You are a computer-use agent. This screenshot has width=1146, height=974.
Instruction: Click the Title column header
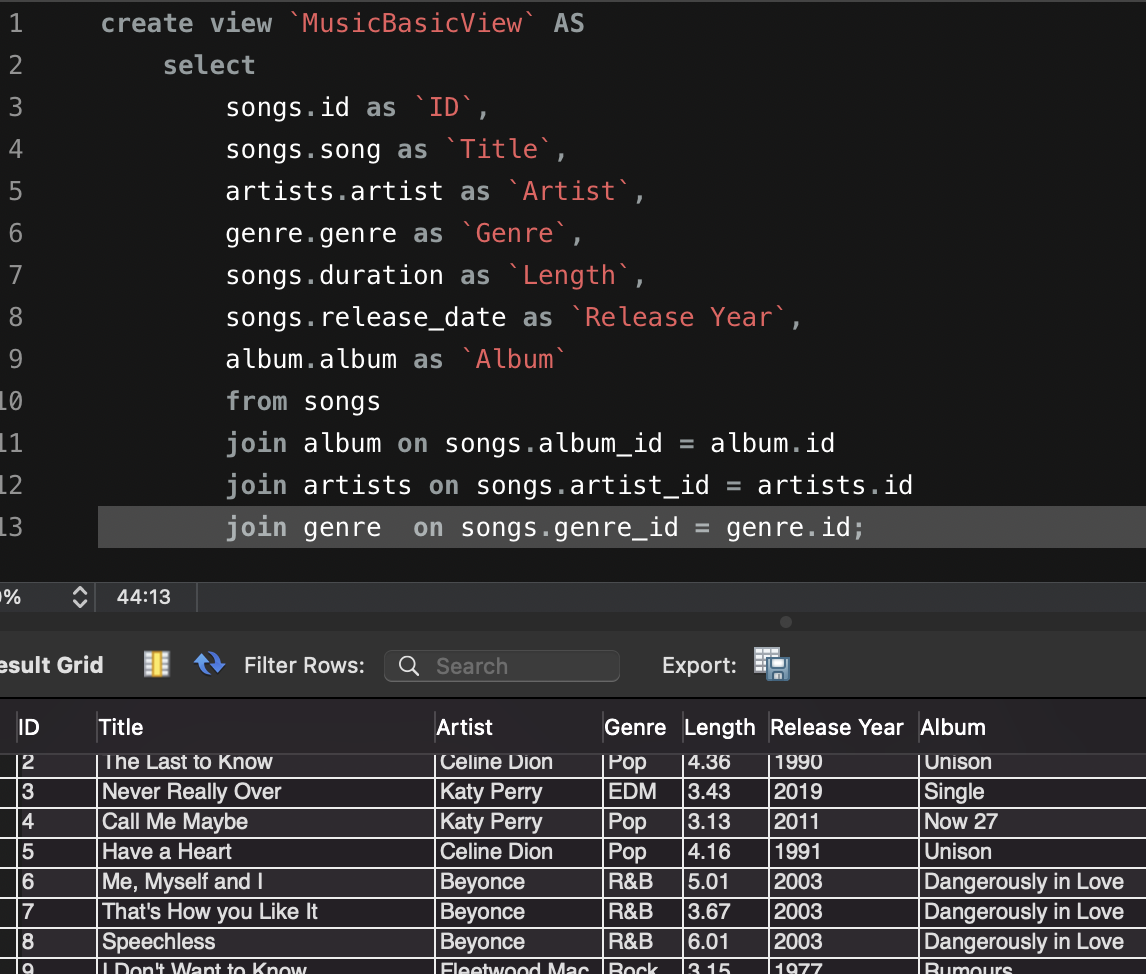(x=265, y=727)
